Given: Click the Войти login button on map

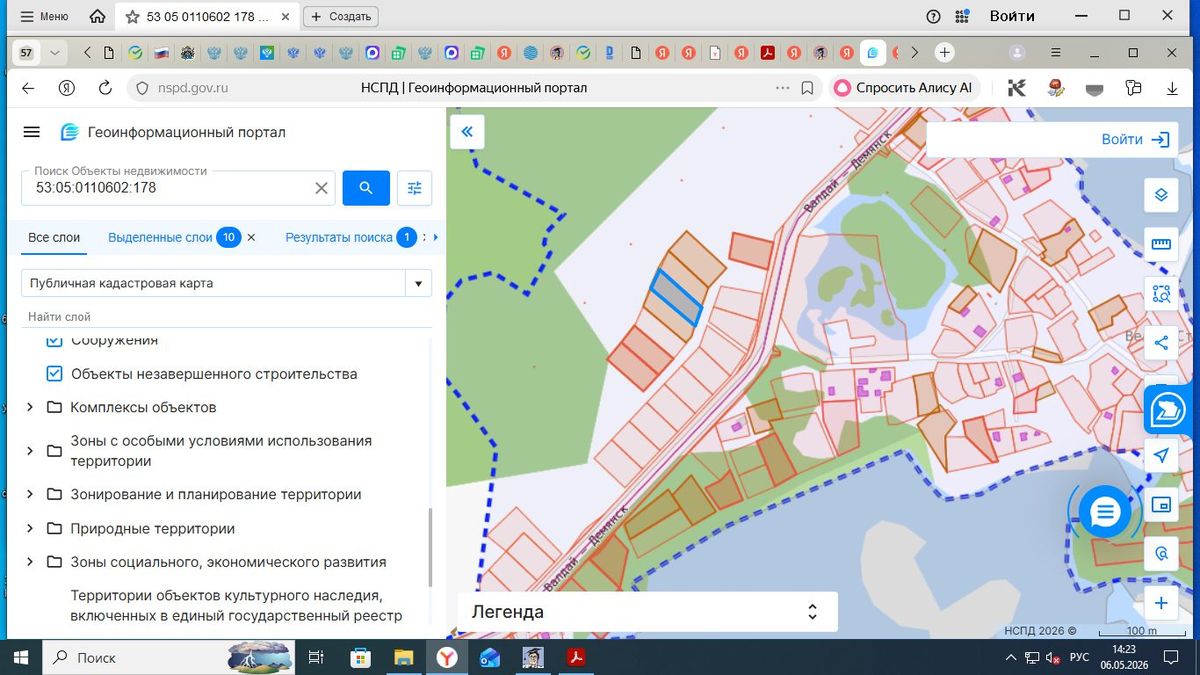Looking at the screenshot, I should tap(1135, 140).
